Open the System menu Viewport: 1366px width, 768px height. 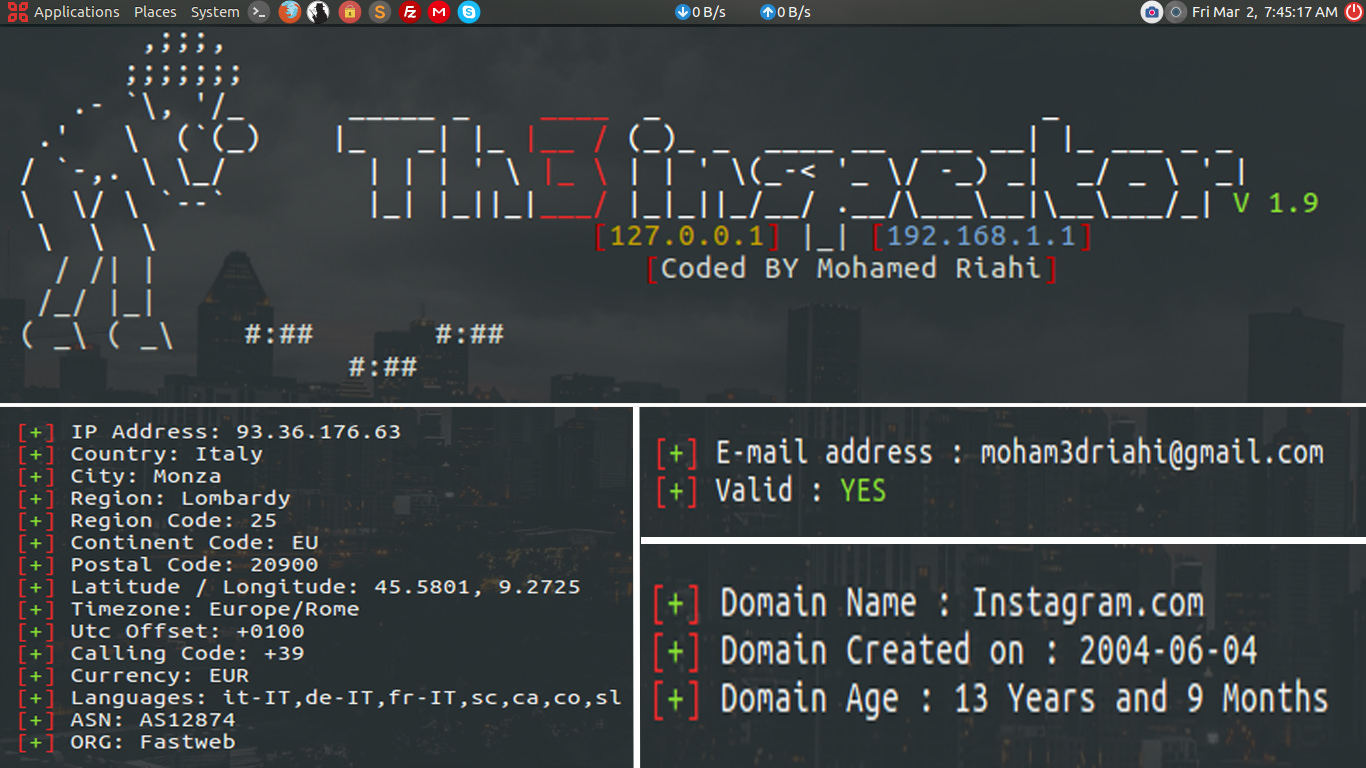[215, 12]
